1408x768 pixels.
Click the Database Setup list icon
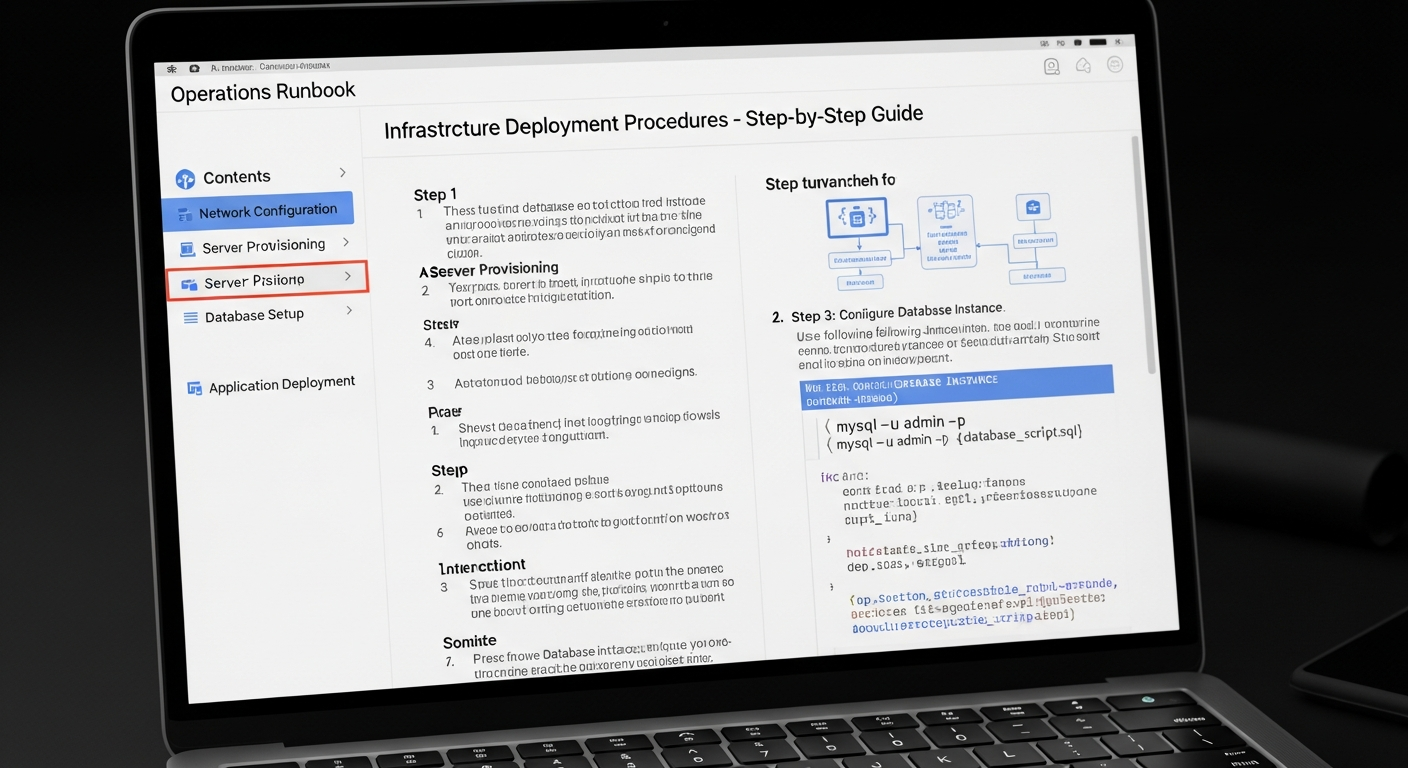click(190, 315)
